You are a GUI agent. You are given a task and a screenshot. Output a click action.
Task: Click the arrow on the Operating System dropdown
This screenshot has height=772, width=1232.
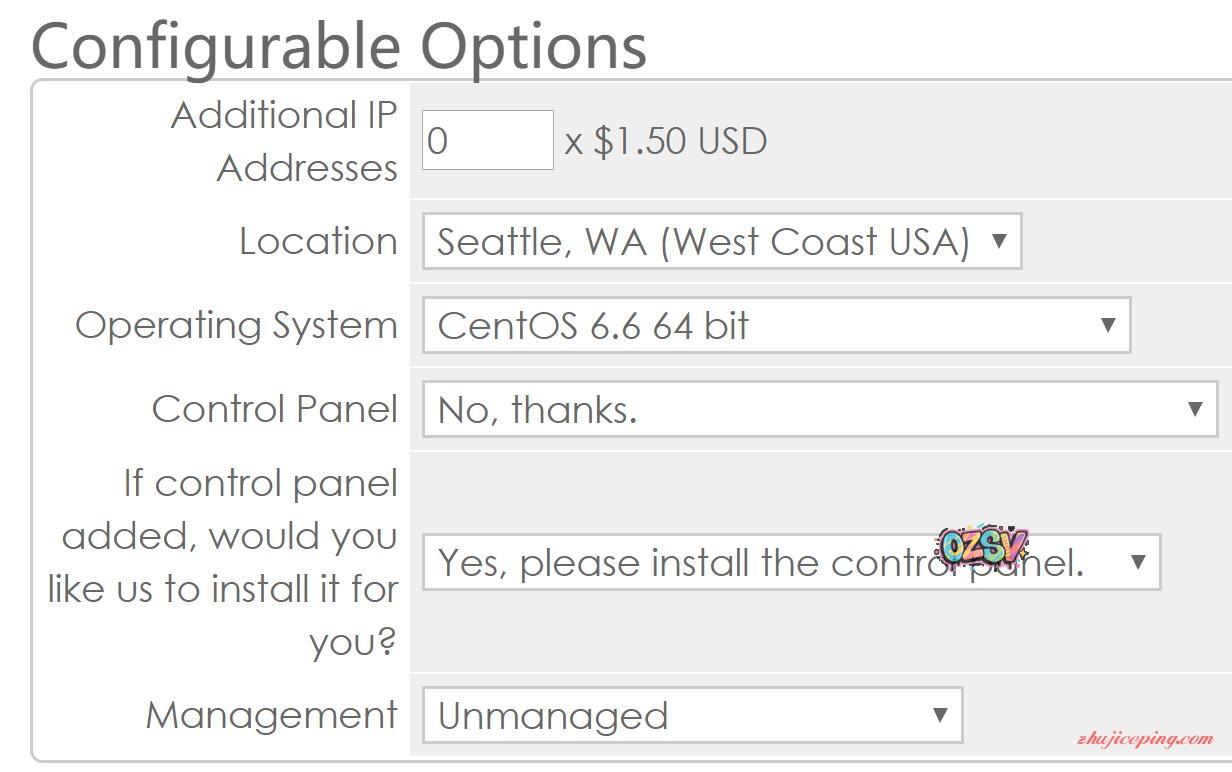tap(1107, 325)
